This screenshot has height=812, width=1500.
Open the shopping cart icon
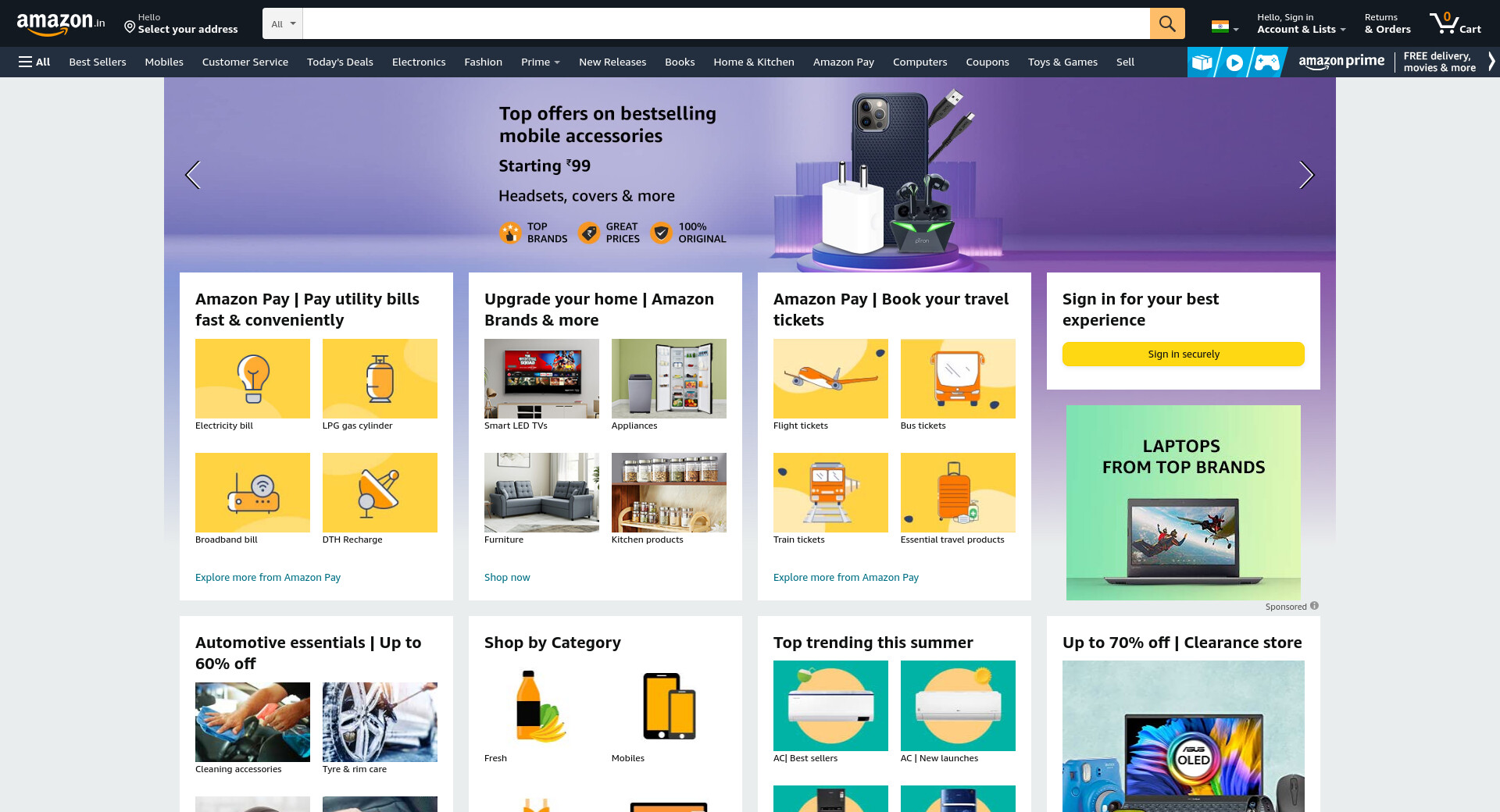click(1454, 23)
